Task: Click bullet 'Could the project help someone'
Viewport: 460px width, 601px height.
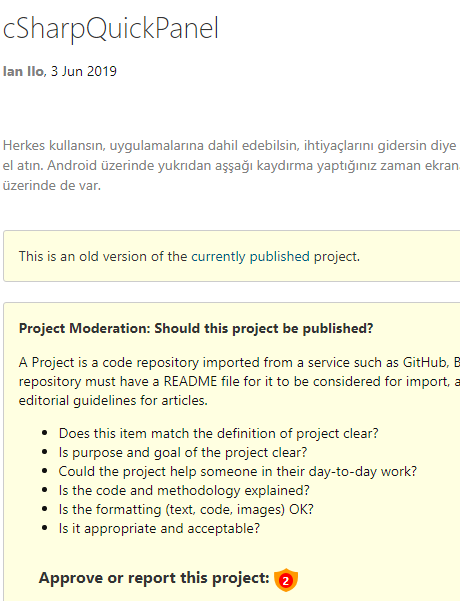Action: coord(238,471)
